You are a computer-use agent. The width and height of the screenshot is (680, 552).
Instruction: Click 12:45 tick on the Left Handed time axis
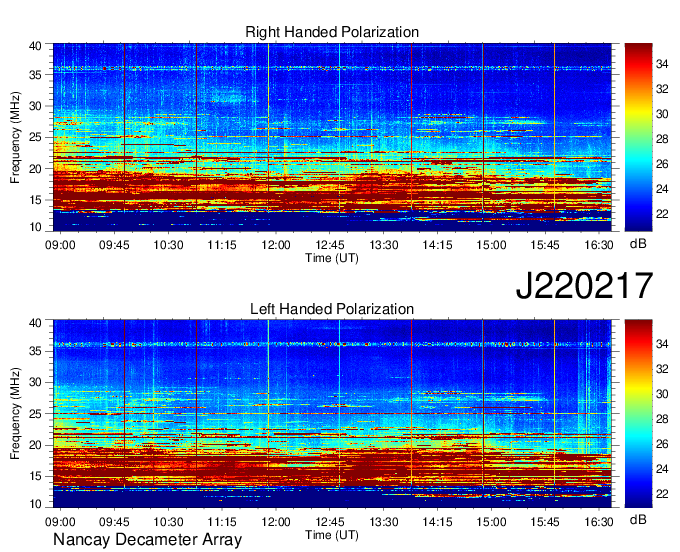tap(330, 522)
